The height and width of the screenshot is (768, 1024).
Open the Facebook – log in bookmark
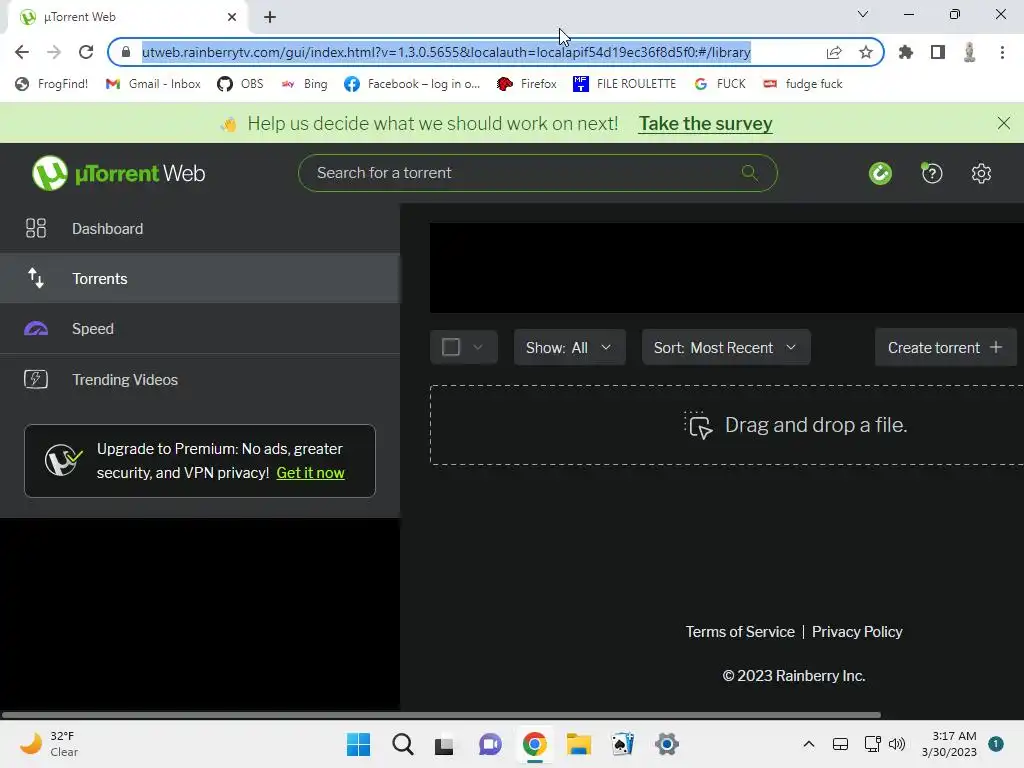[x=412, y=84]
